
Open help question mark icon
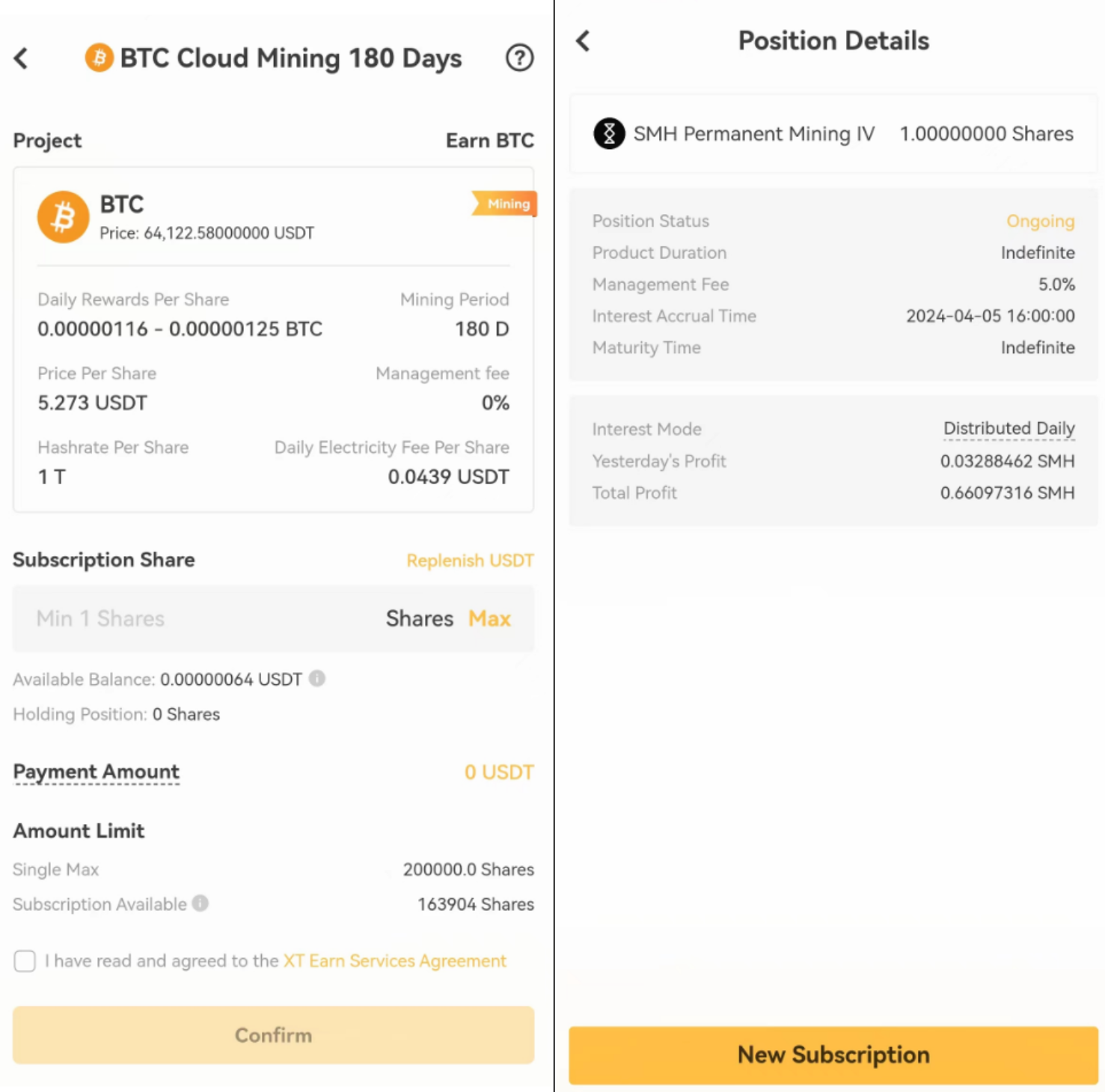519,58
